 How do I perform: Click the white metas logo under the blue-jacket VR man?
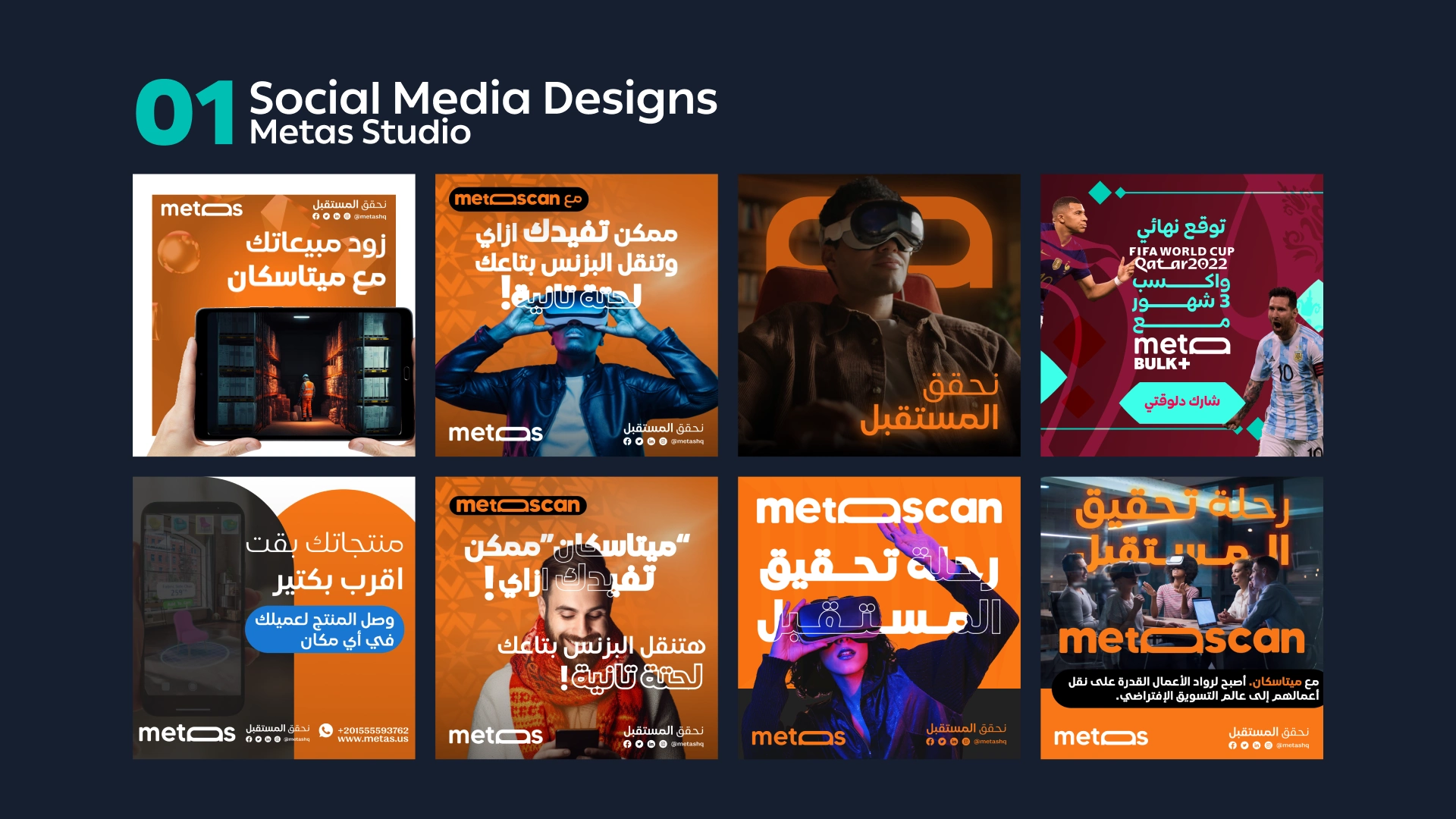[495, 433]
